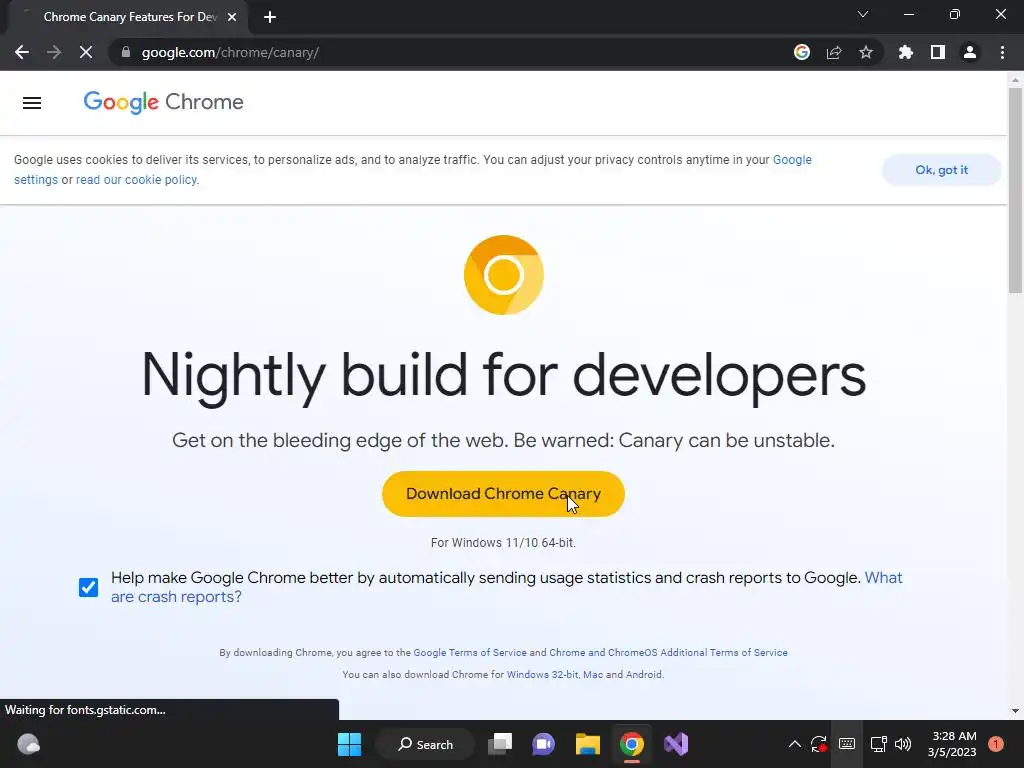
Task: Open the taskbar Search box
Action: 426,744
